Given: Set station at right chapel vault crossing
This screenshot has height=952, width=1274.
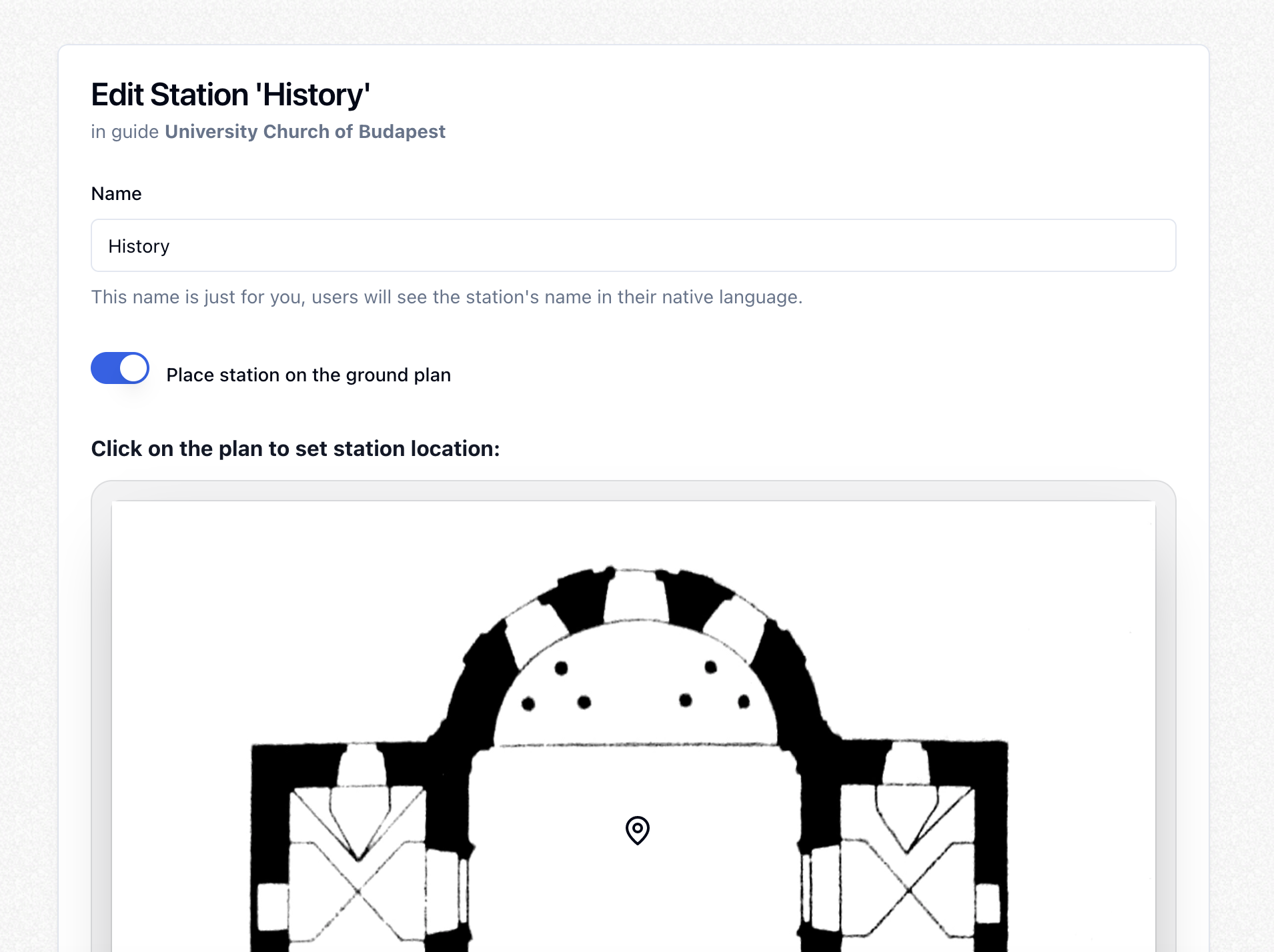Looking at the screenshot, I should [908, 890].
